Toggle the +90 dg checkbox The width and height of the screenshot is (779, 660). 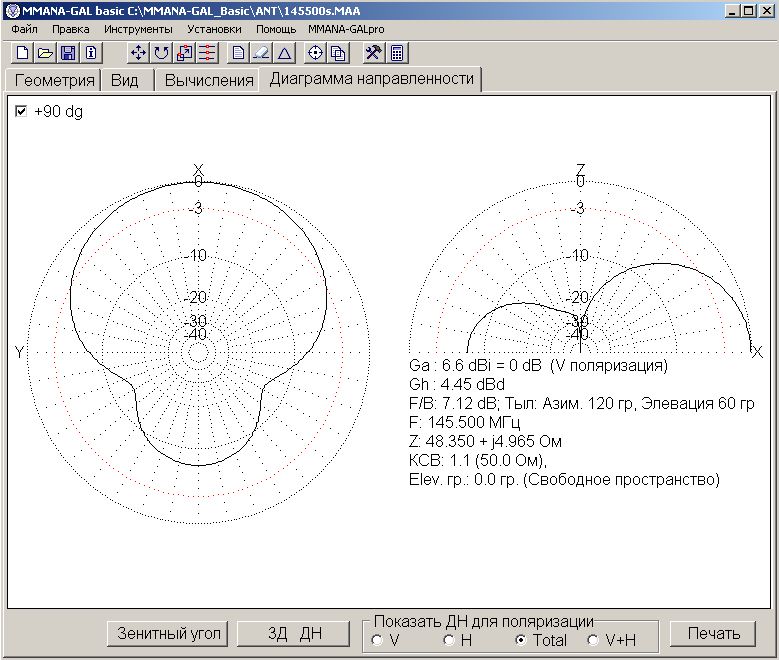pyautogui.click(x=21, y=112)
